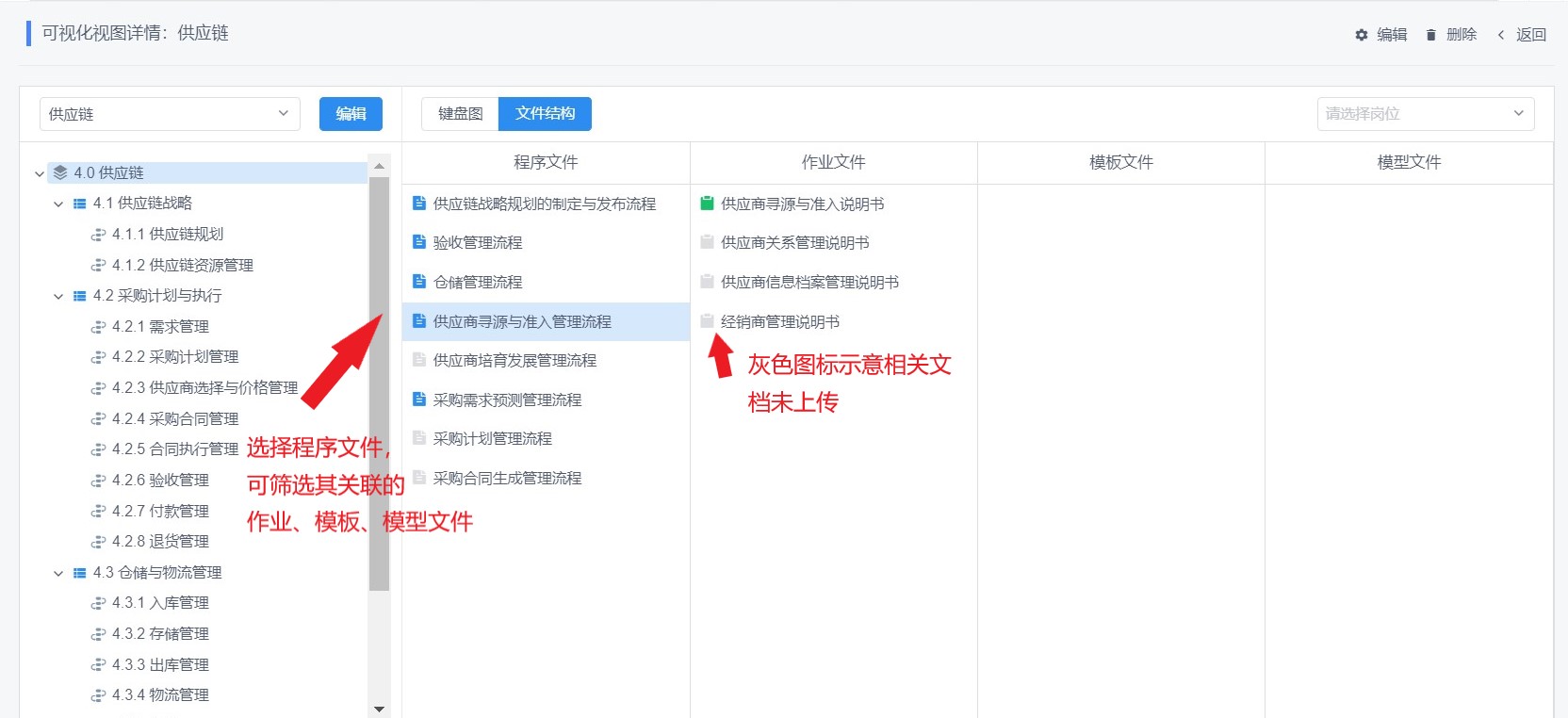This screenshot has height=718, width=1568.
Task: Click the layers icon of 4.0 供应链
Action: point(60,172)
